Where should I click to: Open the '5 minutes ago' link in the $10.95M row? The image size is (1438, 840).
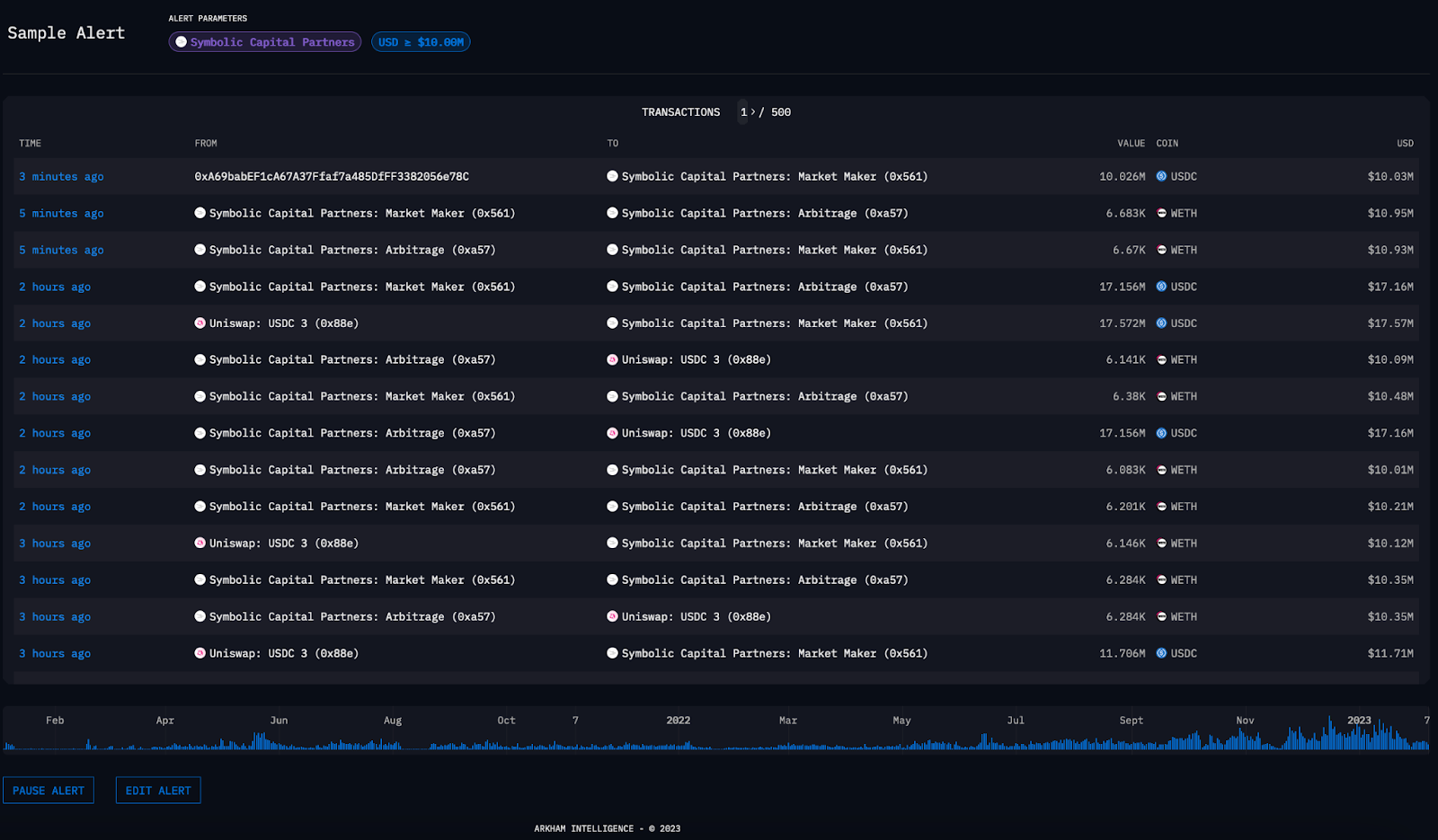click(x=61, y=214)
